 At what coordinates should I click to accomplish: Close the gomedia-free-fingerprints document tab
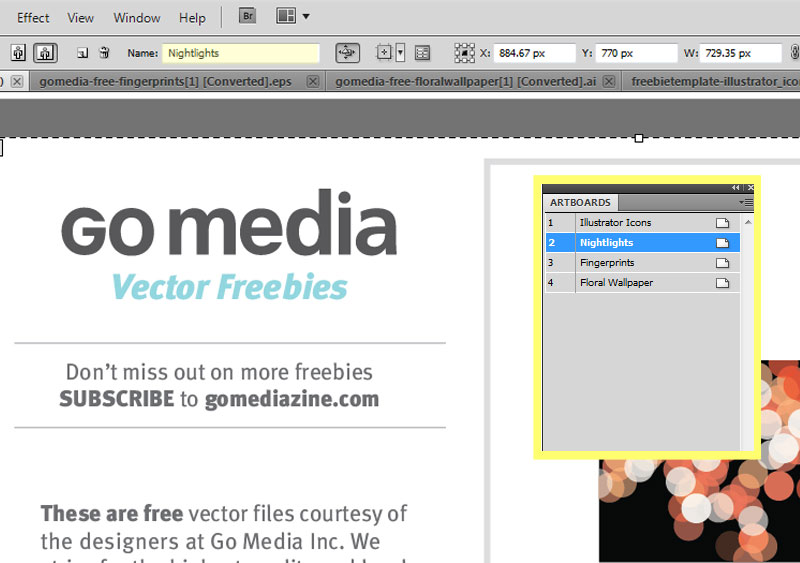click(x=313, y=82)
